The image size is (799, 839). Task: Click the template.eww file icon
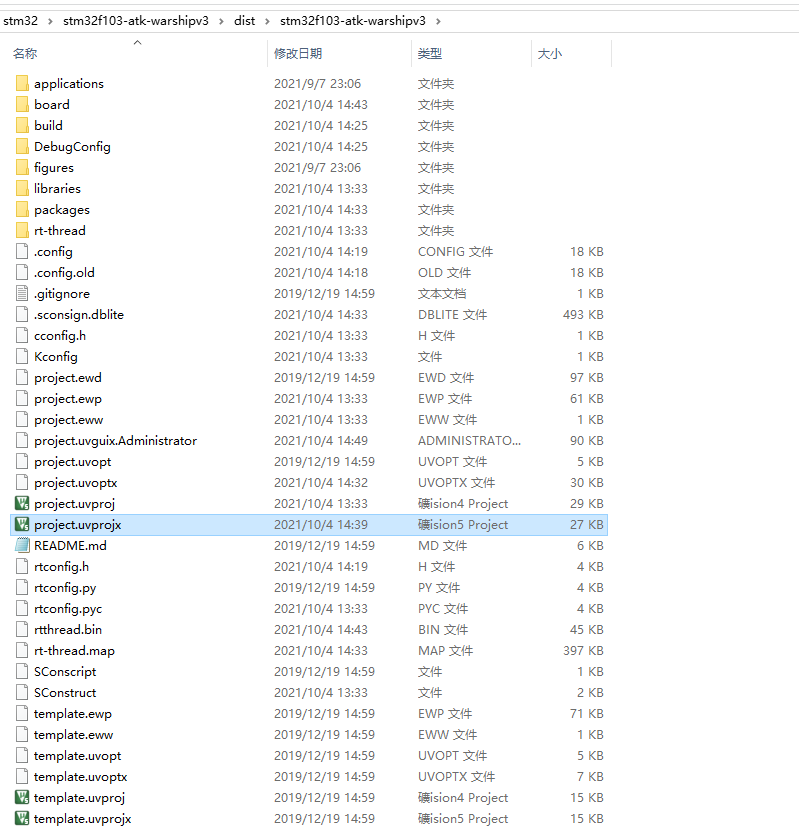22,734
